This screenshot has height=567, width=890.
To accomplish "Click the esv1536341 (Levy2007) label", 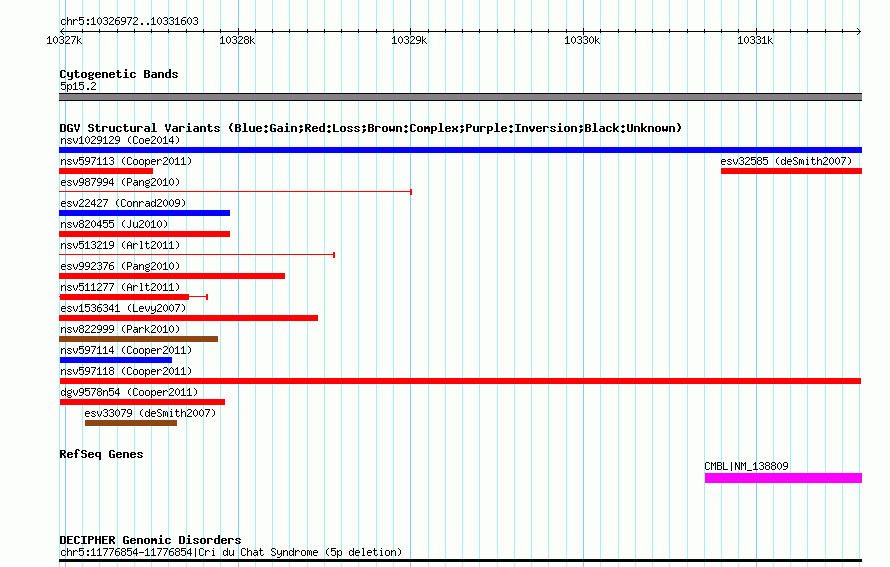I will [123, 308].
